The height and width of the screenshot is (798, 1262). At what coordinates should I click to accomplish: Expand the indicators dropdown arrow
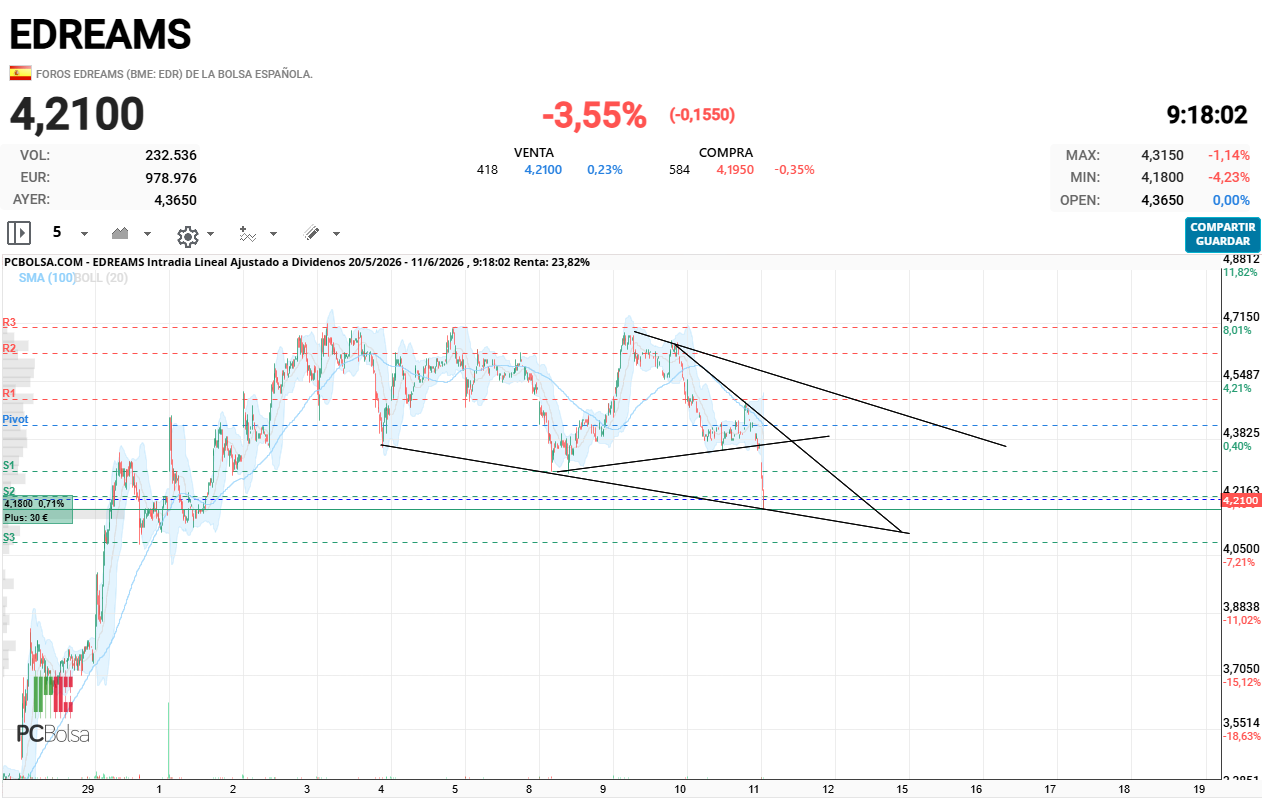(x=273, y=234)
